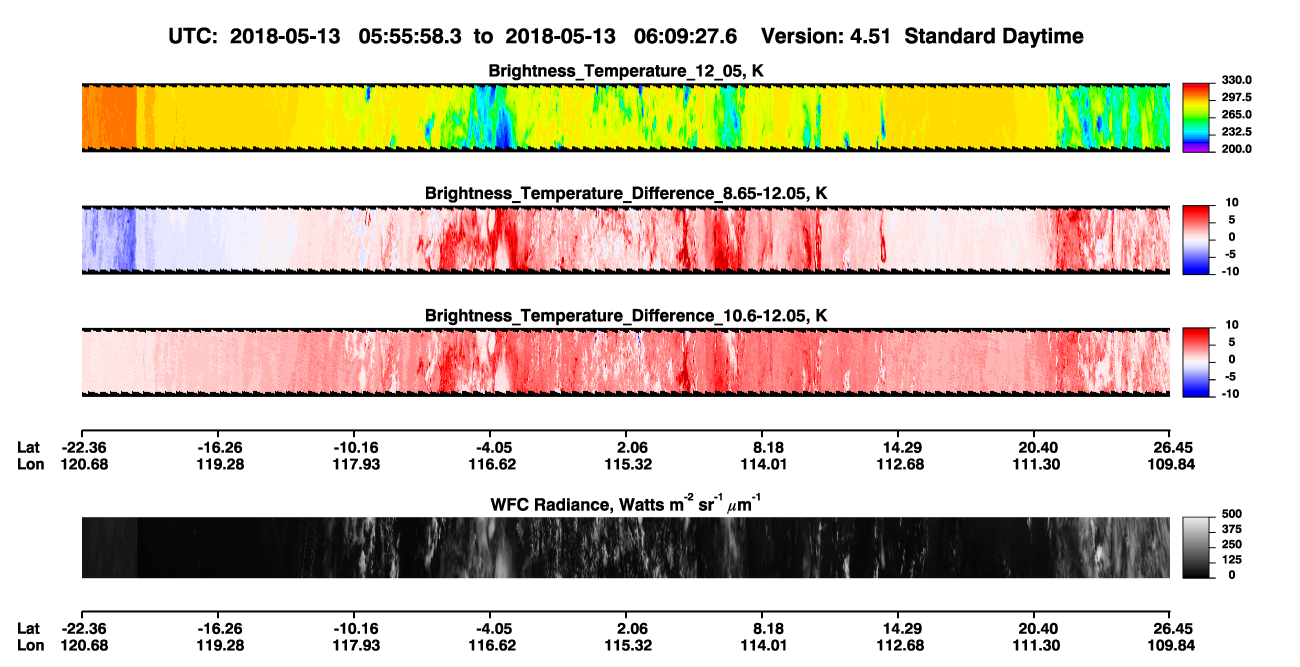Click latitude '-10.16' above the WFC panel
Image resolution: width=1300 pixels, height=667 pixels.
coord(354,448)
